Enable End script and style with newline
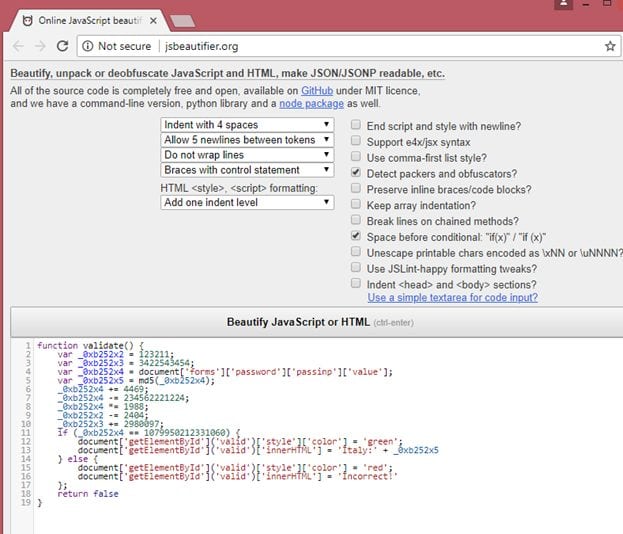Image resolution: width=623 pixels, height=534 pixels. pyautogui.click(x=357, y=126)
